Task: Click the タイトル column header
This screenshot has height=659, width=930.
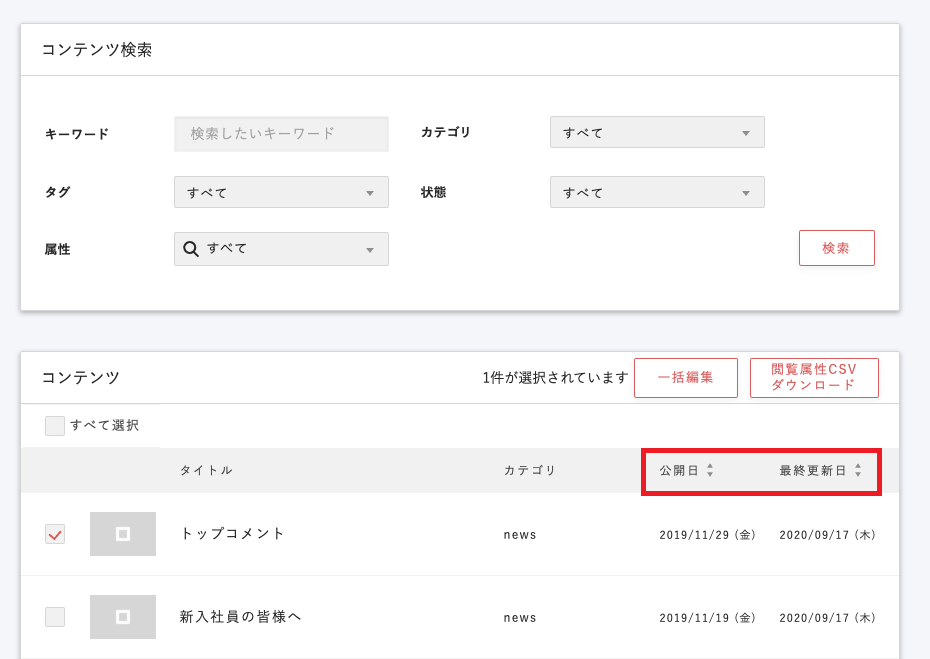Action: click(206, 470)
